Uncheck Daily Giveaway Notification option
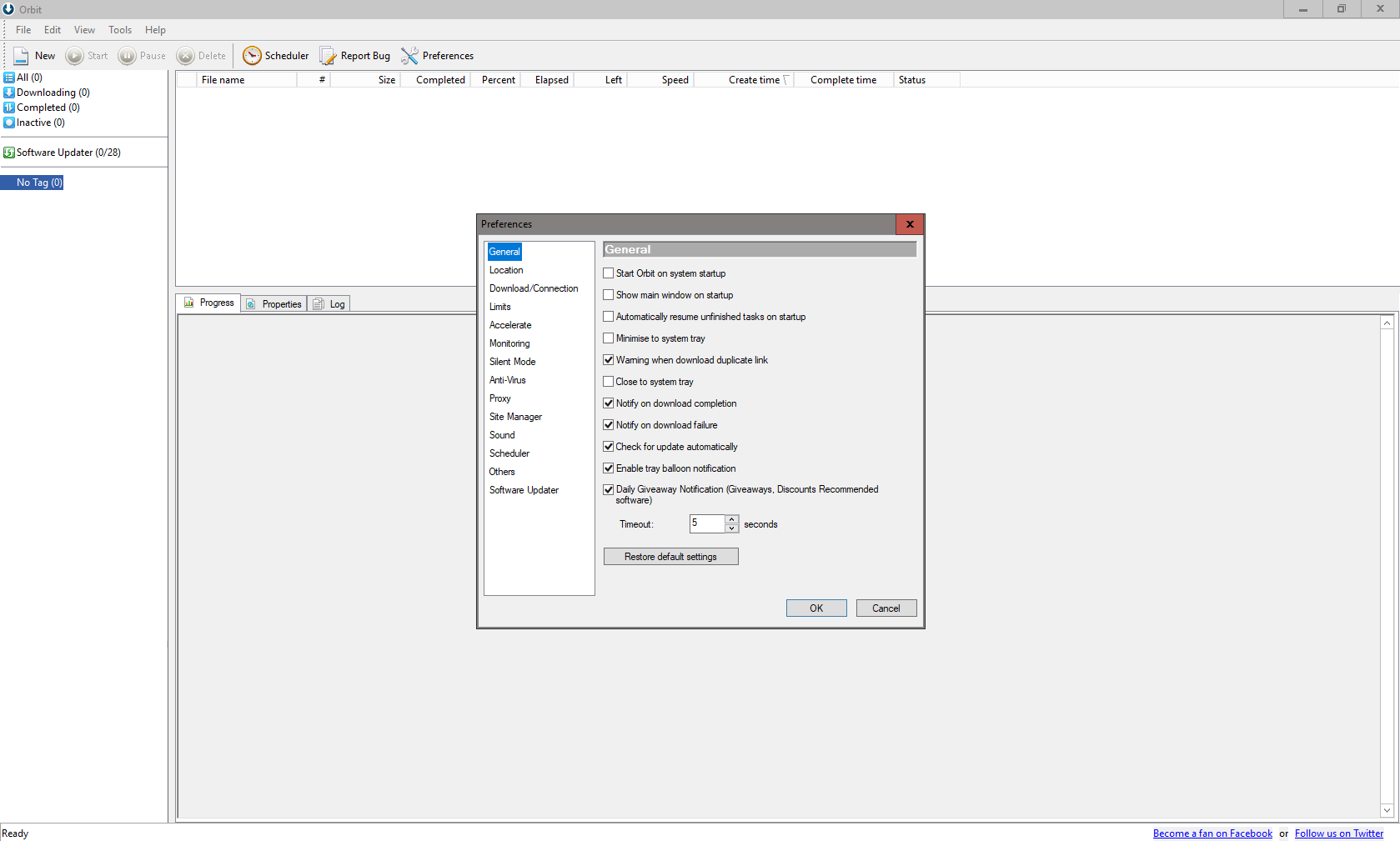Viewport: 1400px width, 841px height. click(x=609, y=490)
